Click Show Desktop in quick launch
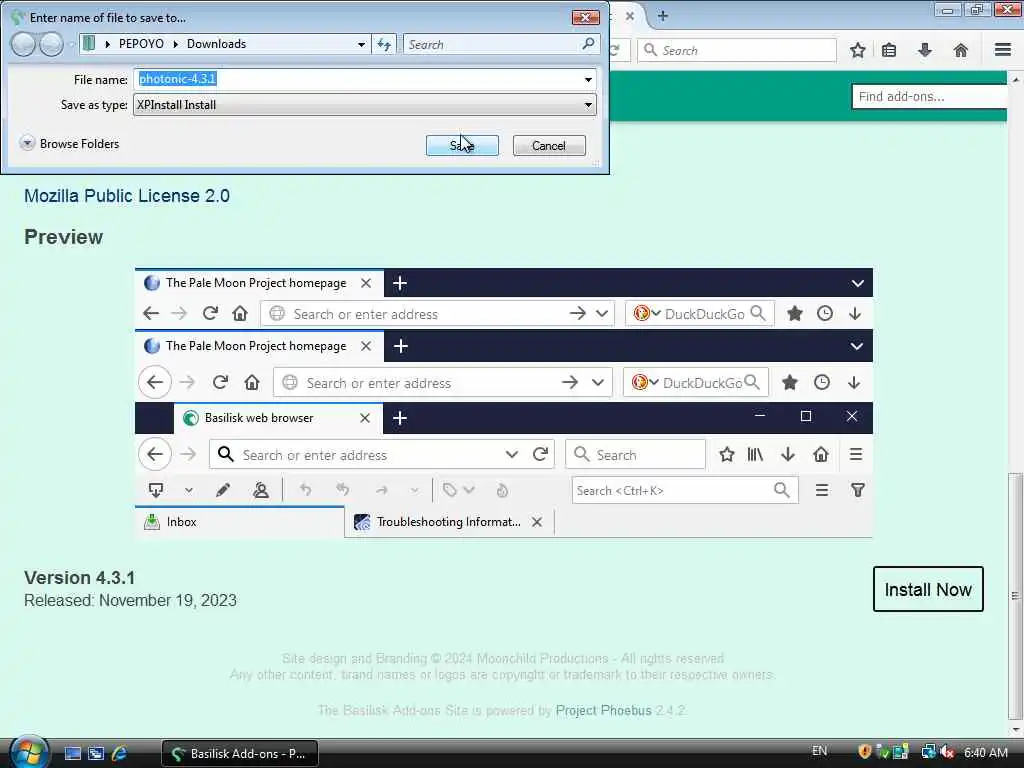The image size is (1024, 768). pyautogui.click(x=72, y=754)
